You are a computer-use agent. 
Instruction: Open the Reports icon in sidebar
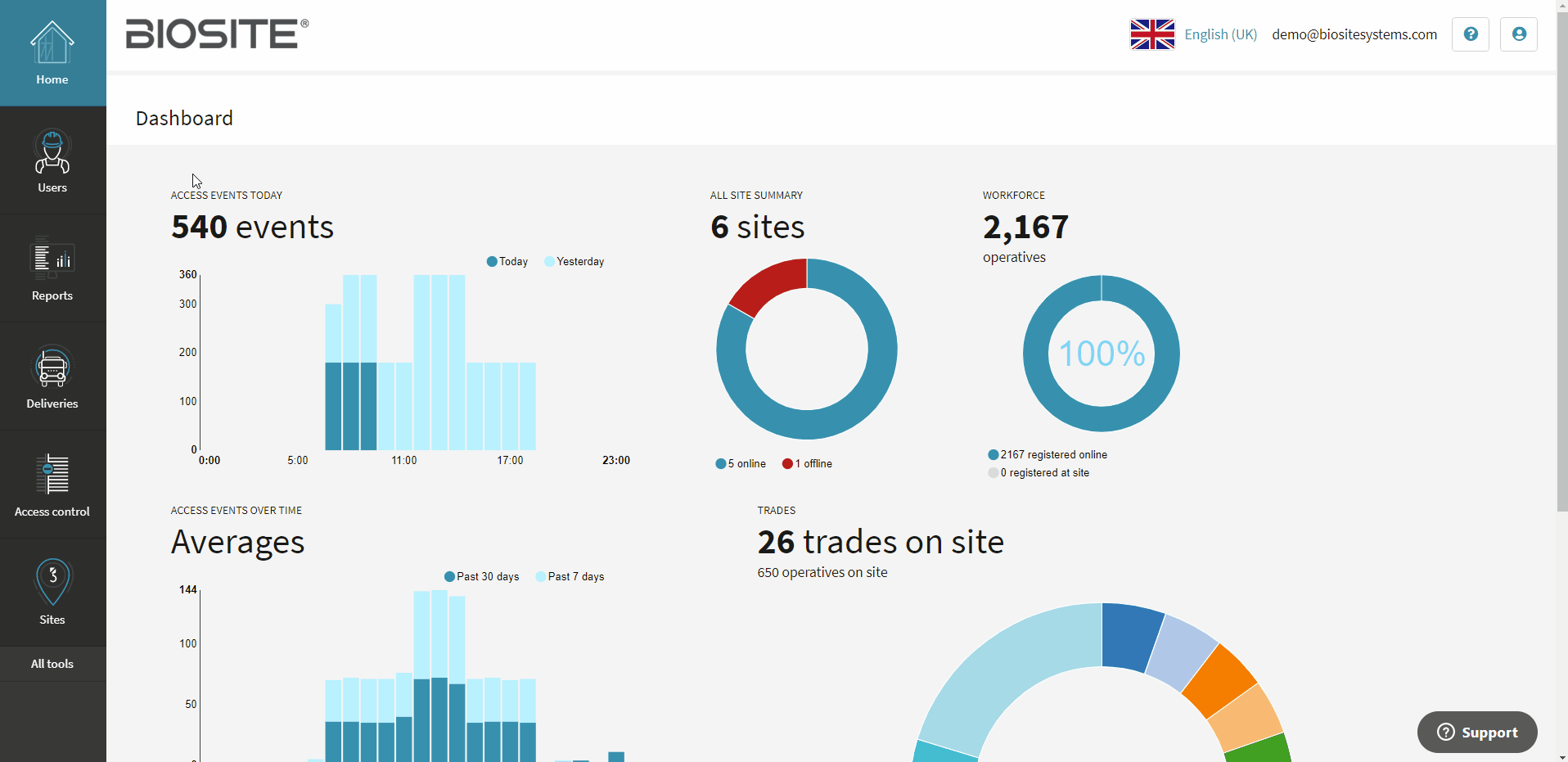52,259
